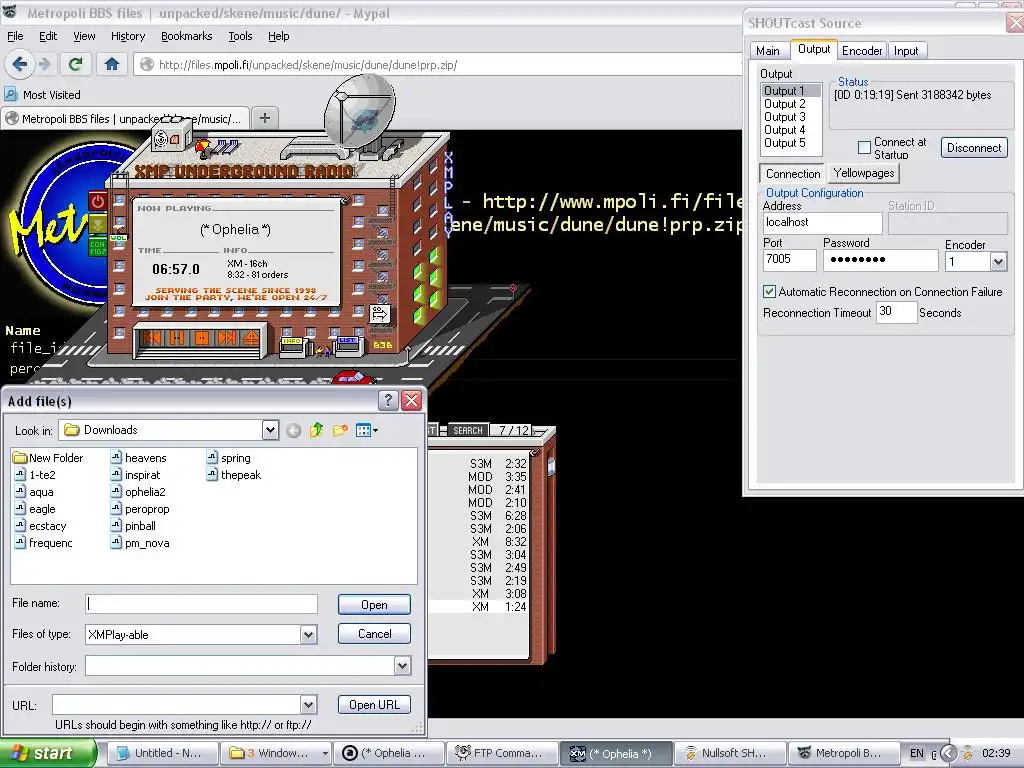Image resolution: width=1024 pixels, height=768 pixels.
Task: Click the File name input field
Action: point(201,603)
